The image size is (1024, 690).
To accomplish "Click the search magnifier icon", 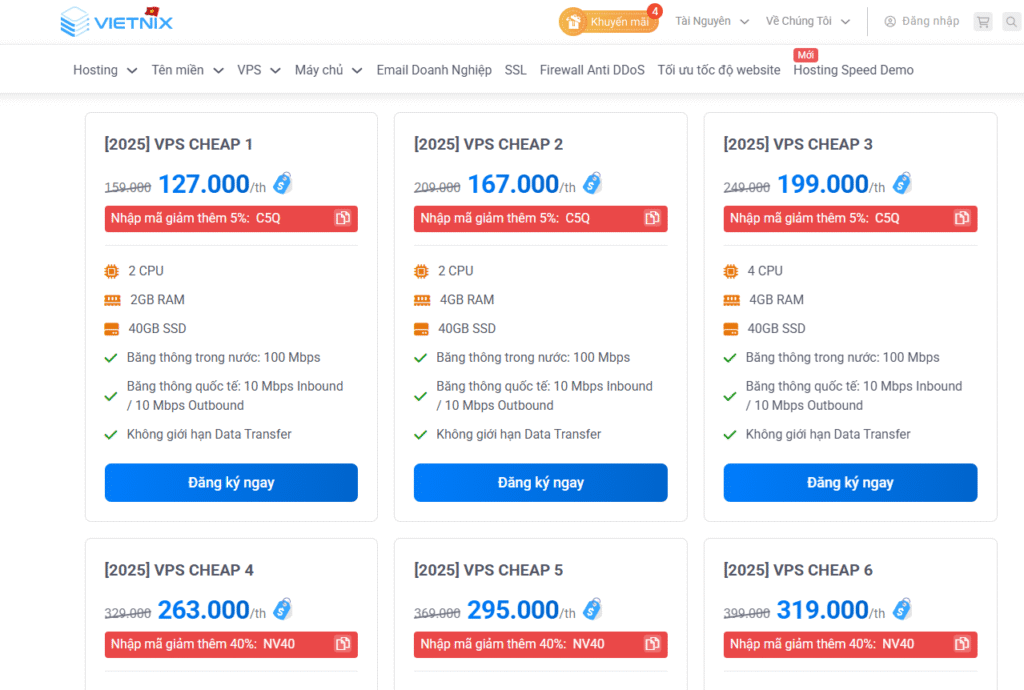I will coord(1011,21).
